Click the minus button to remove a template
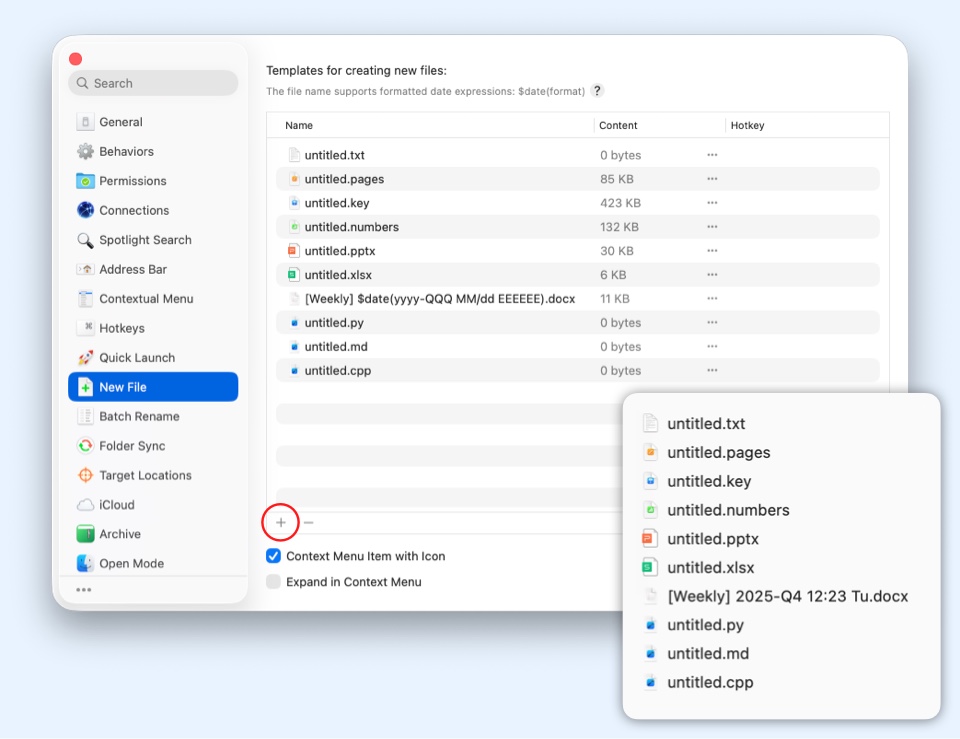This screenshot has height=739, width=960. click(x=308, y=522)
